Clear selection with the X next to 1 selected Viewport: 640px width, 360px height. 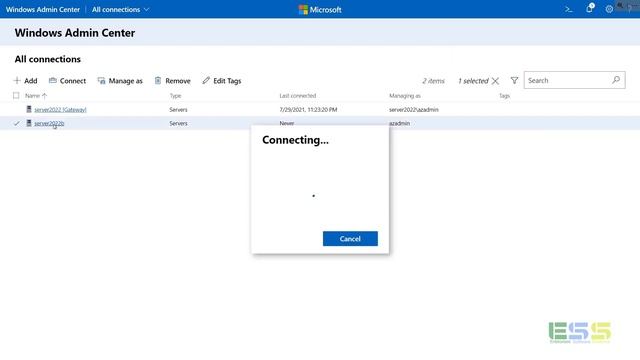point(495,81)
